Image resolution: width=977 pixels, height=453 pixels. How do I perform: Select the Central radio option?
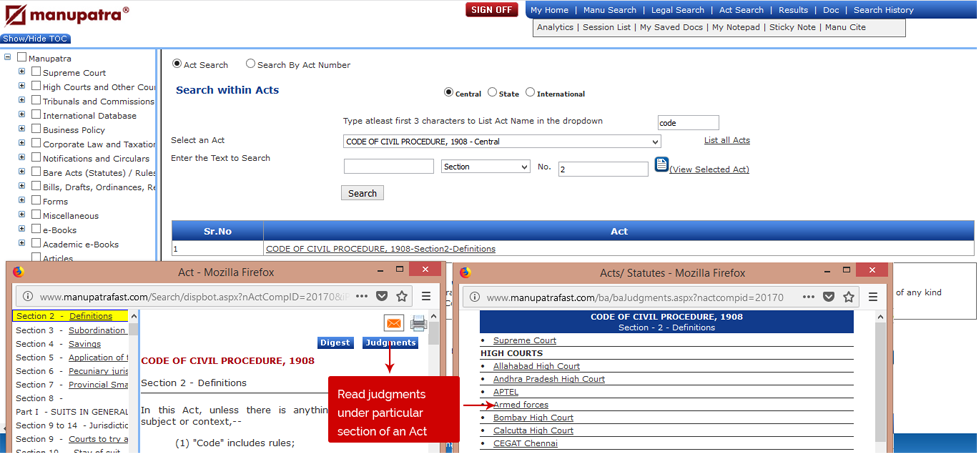point(448,92)
